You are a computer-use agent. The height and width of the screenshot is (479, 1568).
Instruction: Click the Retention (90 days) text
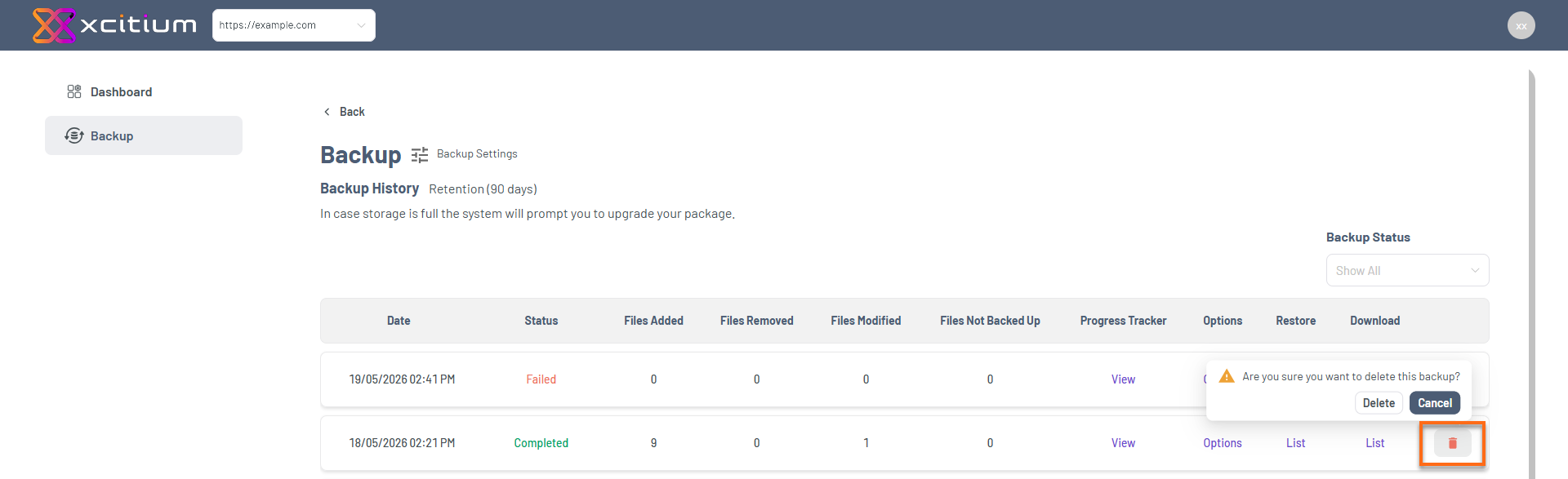483,188
